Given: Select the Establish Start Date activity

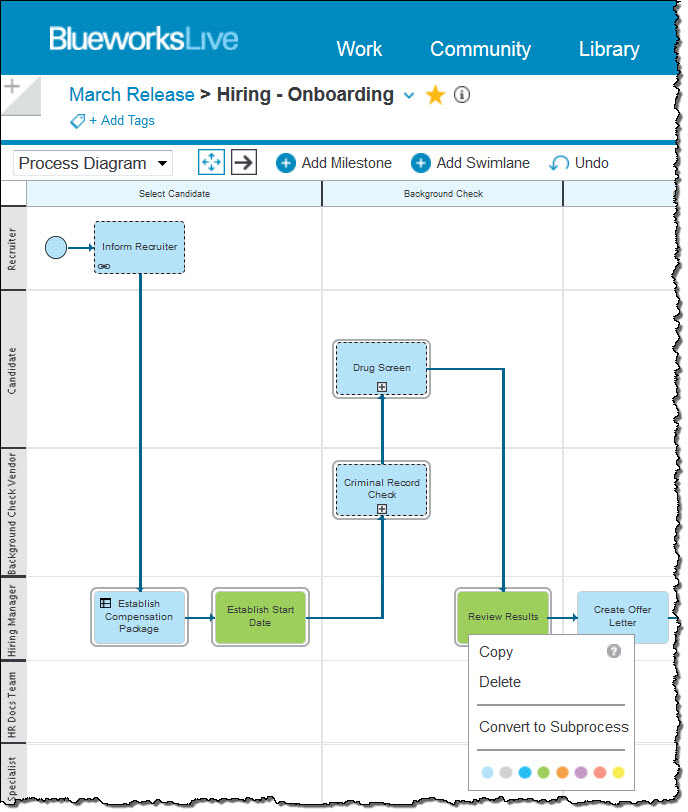Looking at the screenshot, I should pyautogui.click(x=260, y=616).
